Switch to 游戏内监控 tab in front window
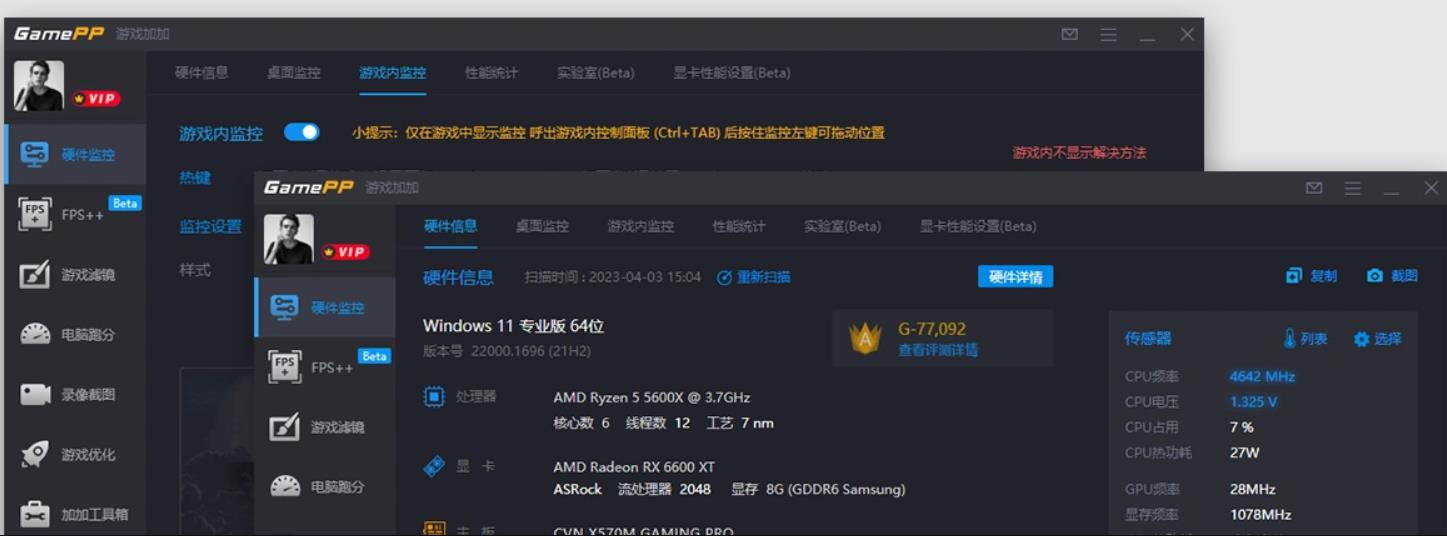The height and width of the screenshot is (536, 1447). (x=640, y=226)
